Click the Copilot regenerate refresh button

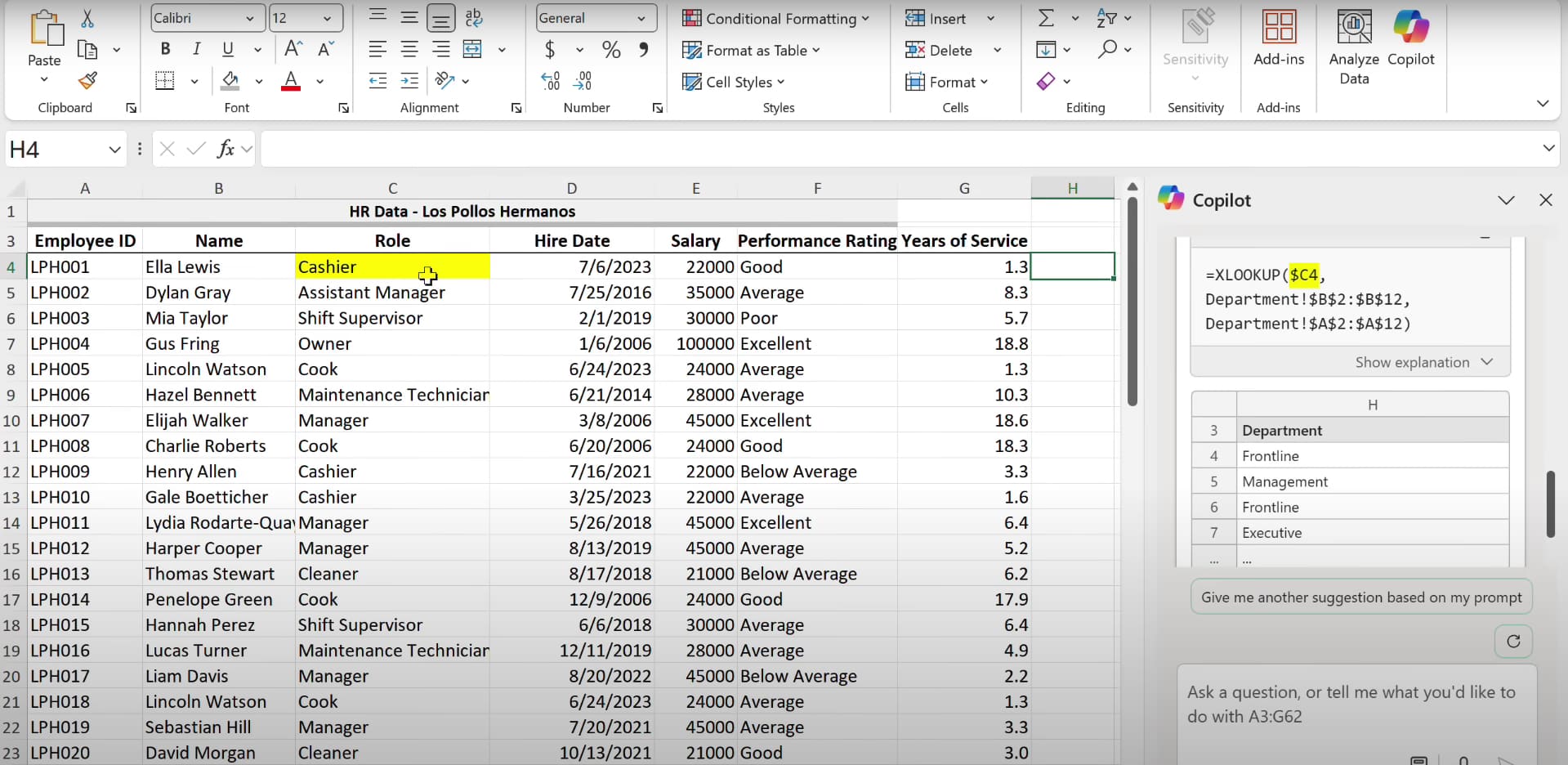coord(1513,642)
